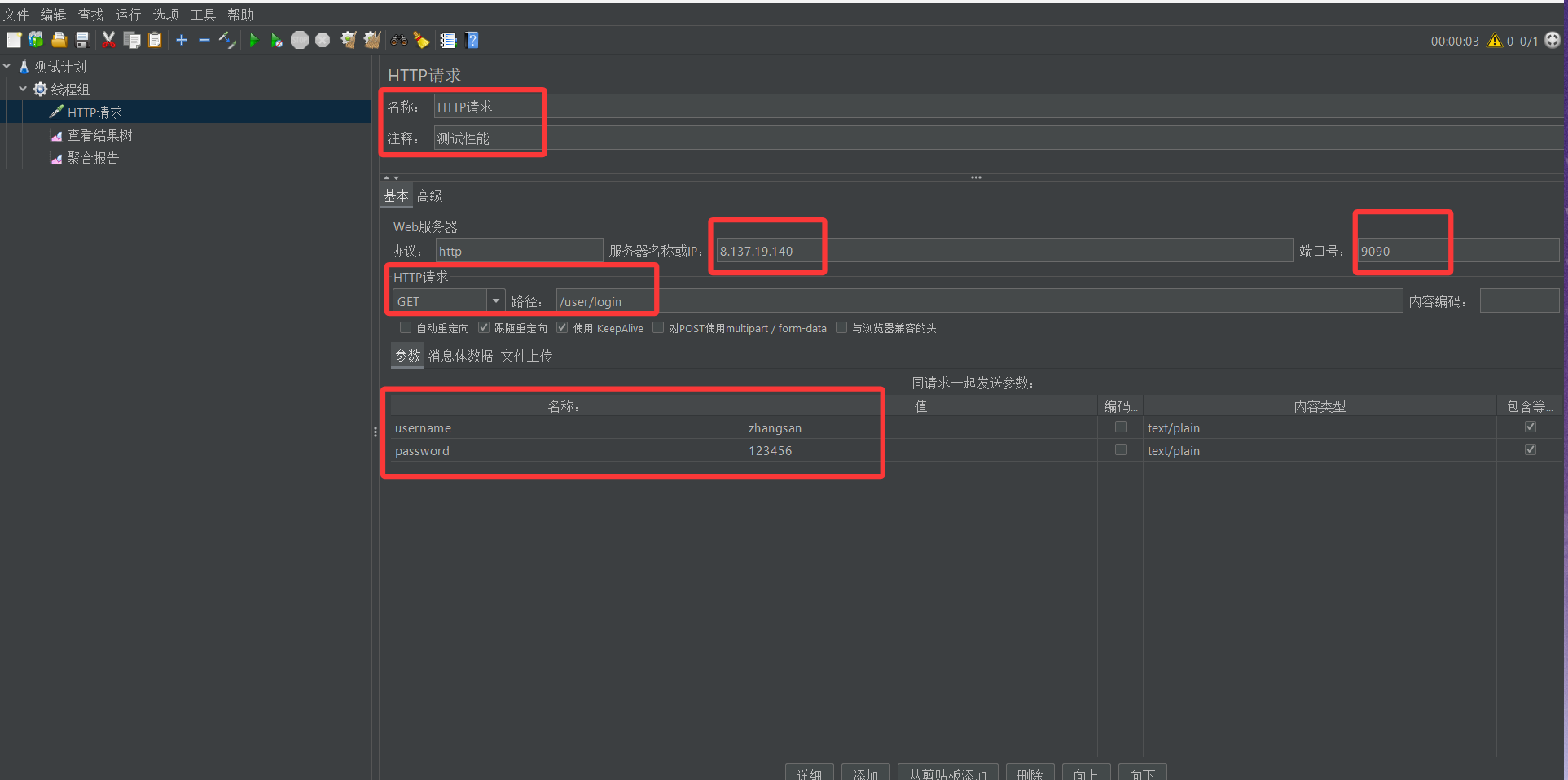Enable 自动重定向 checkbox
Screen dimensions: 1568x780
click(405, 327)
